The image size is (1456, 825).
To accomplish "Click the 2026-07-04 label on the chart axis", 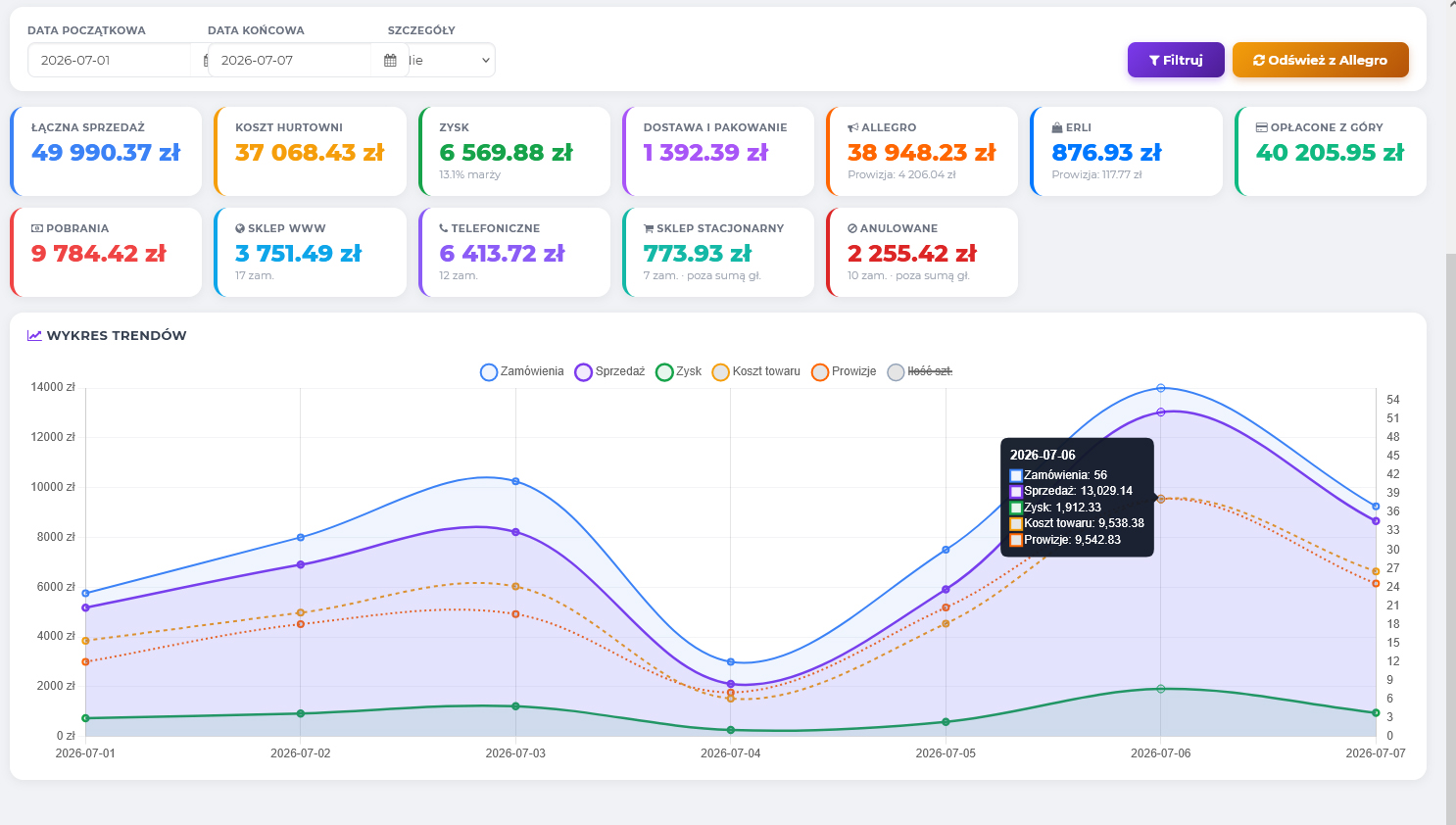I will tap(731, 753).
